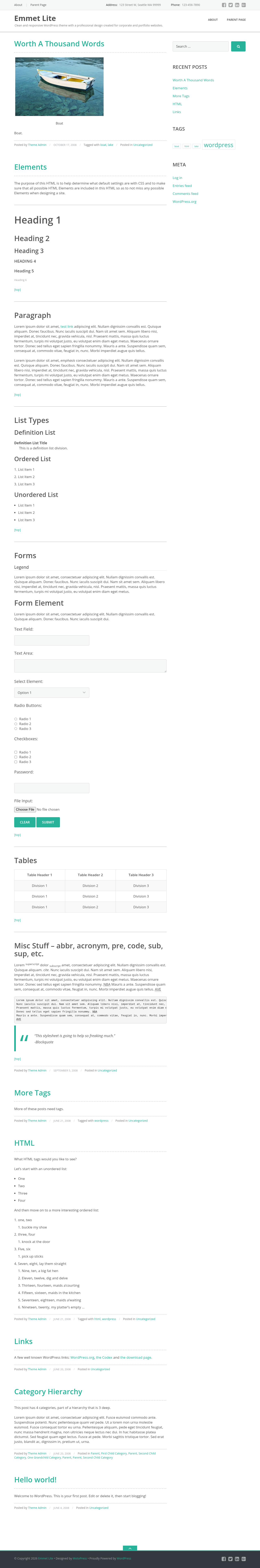Tick the second checkbox under Checkboxes, labeled Radio 2
Screen dimensions: 260x1568
16,757
